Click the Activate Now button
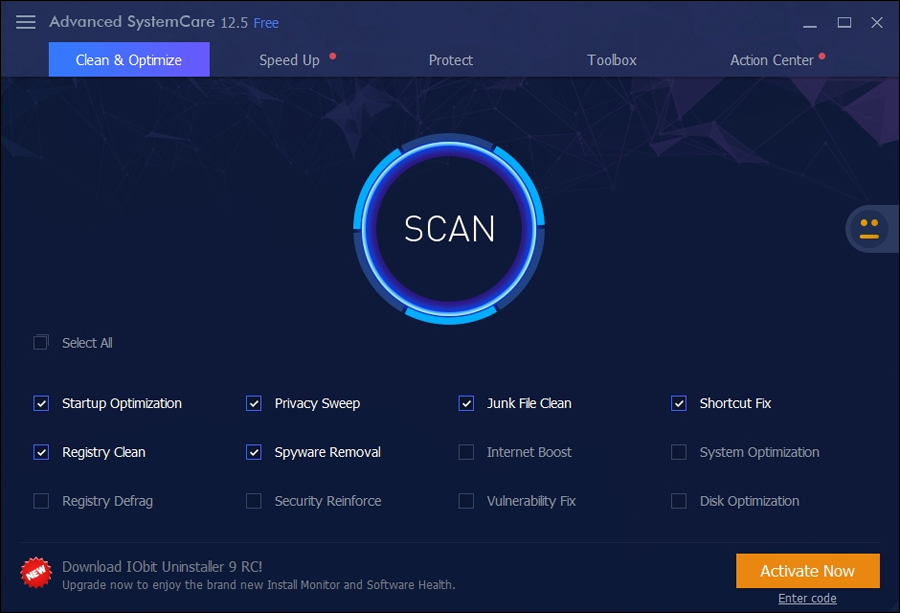 [x=808, y=571]
